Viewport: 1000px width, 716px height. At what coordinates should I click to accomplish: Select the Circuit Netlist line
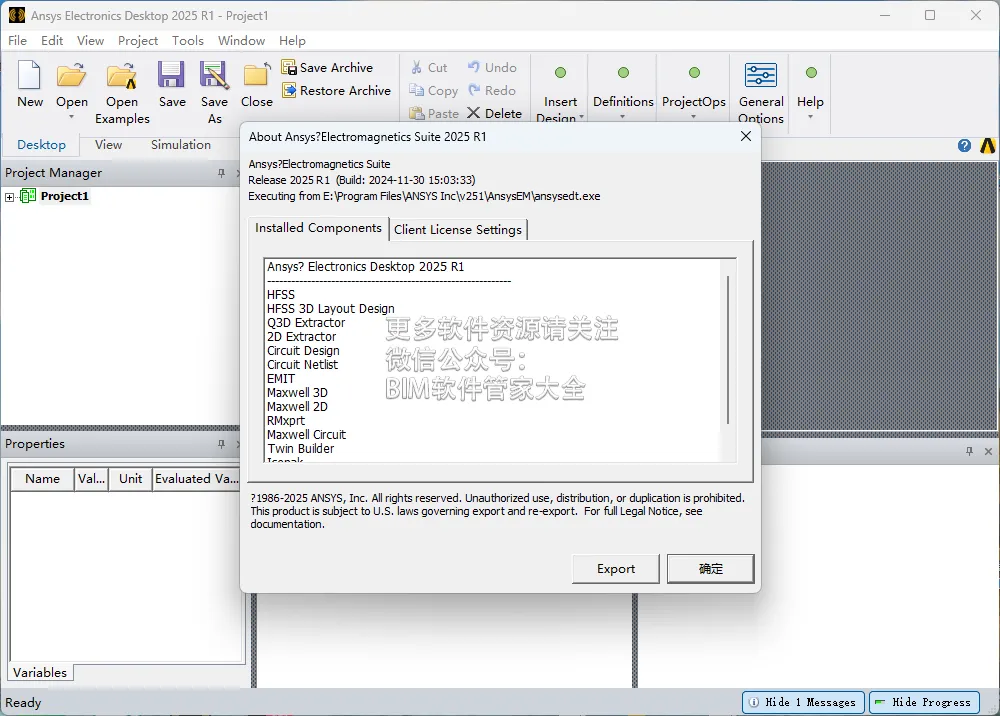point(302,365)
